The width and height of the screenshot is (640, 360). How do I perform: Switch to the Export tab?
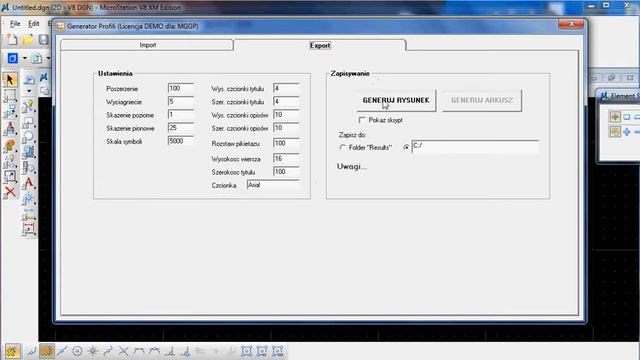click(x=320, y=45)
